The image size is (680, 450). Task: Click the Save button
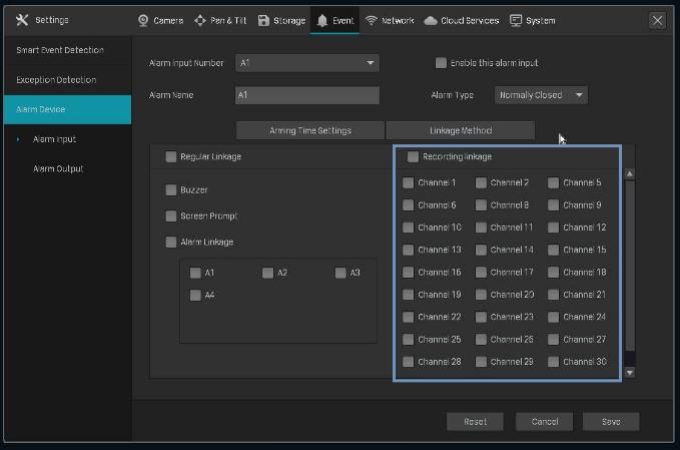tap(610, 421)
